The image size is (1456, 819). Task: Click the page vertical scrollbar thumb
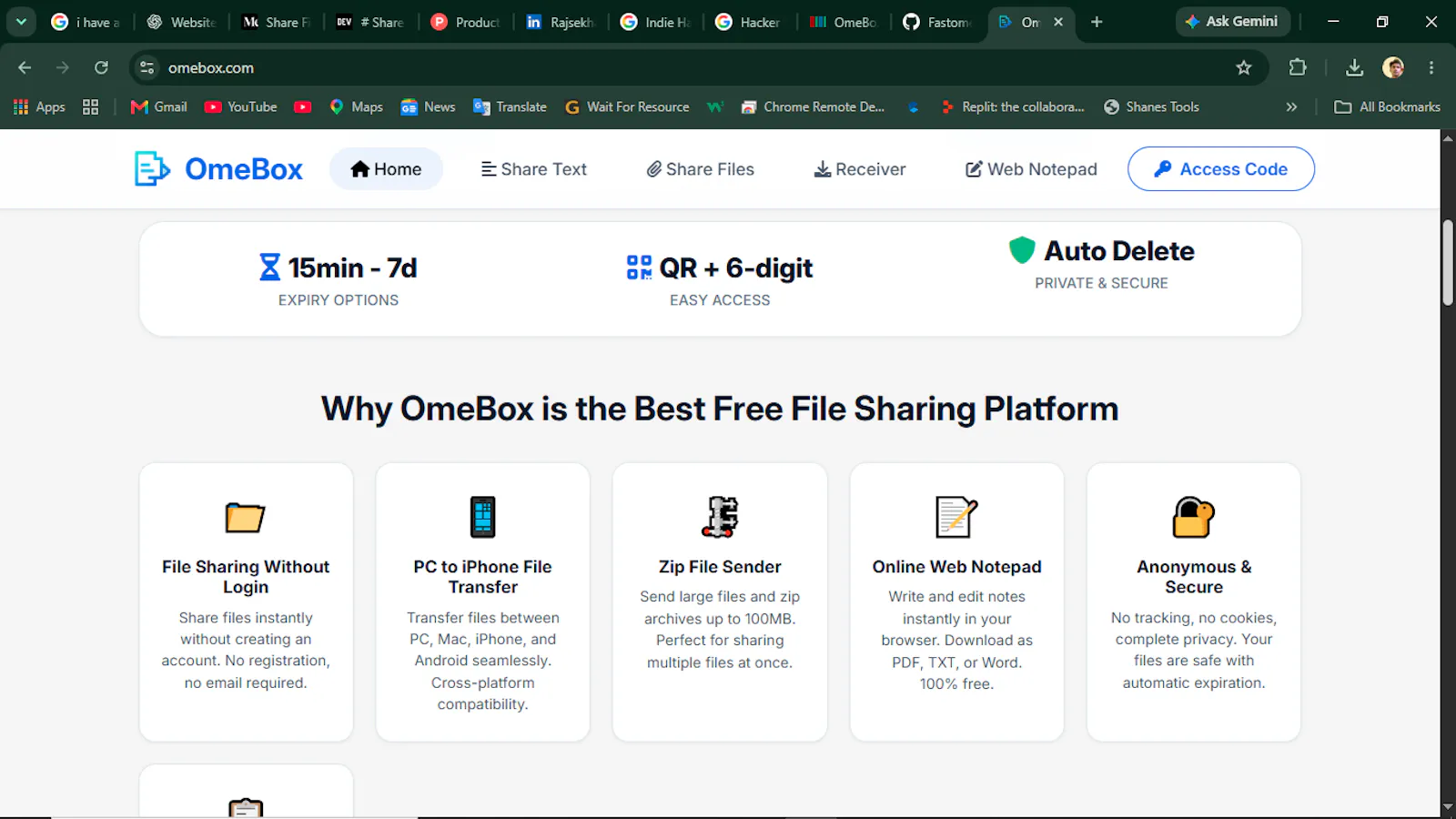coord(1448,262)
